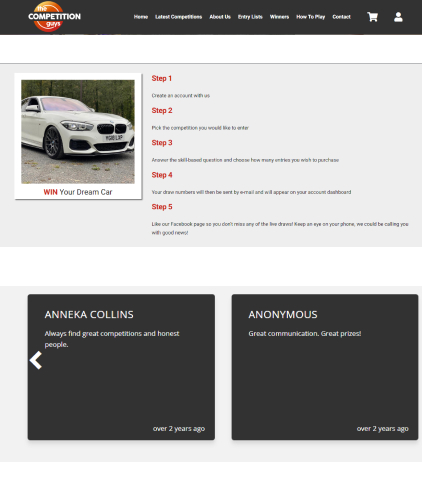Open the Contact page

coord(341,17)
